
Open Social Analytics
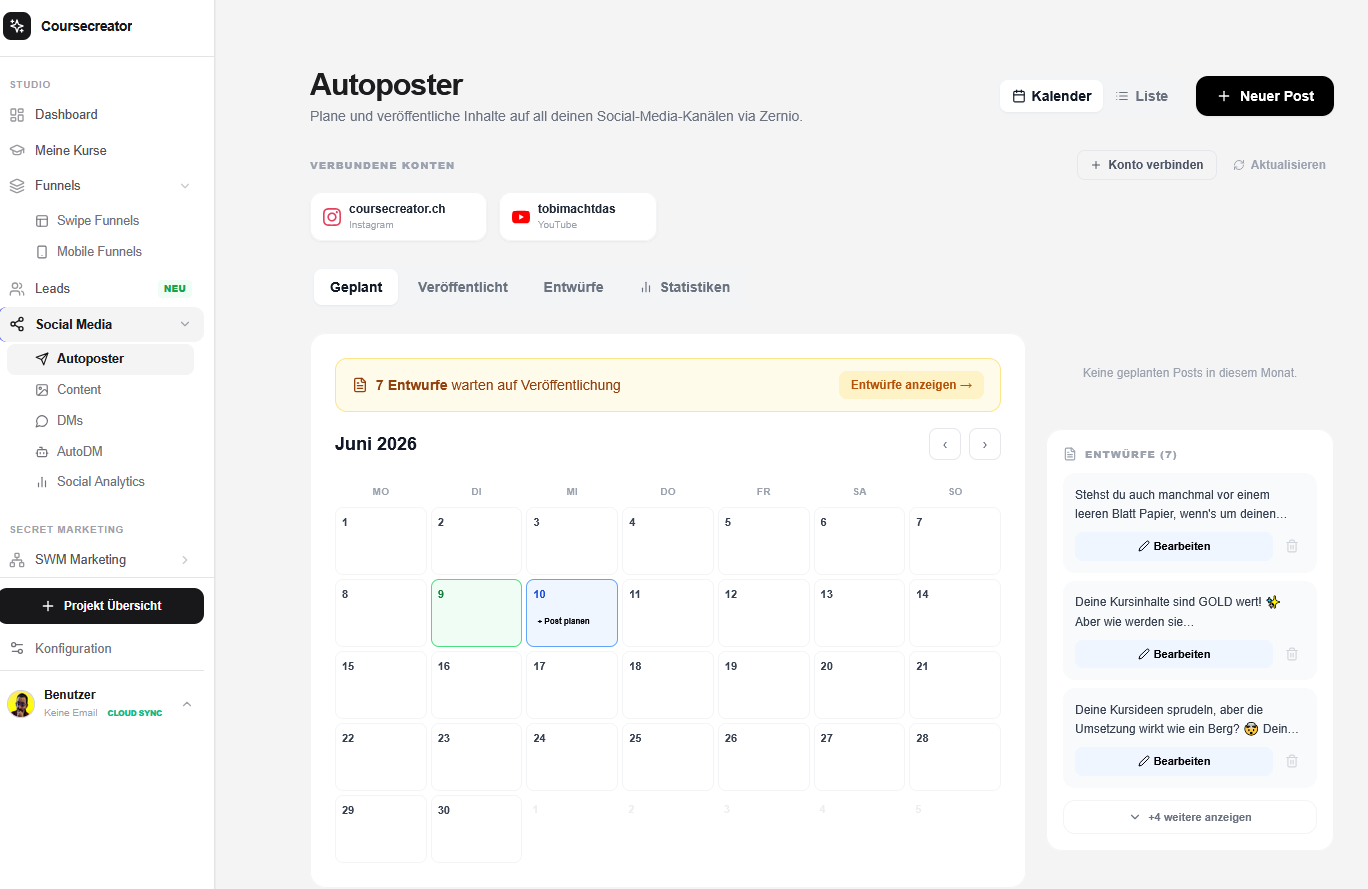point(100,481)
